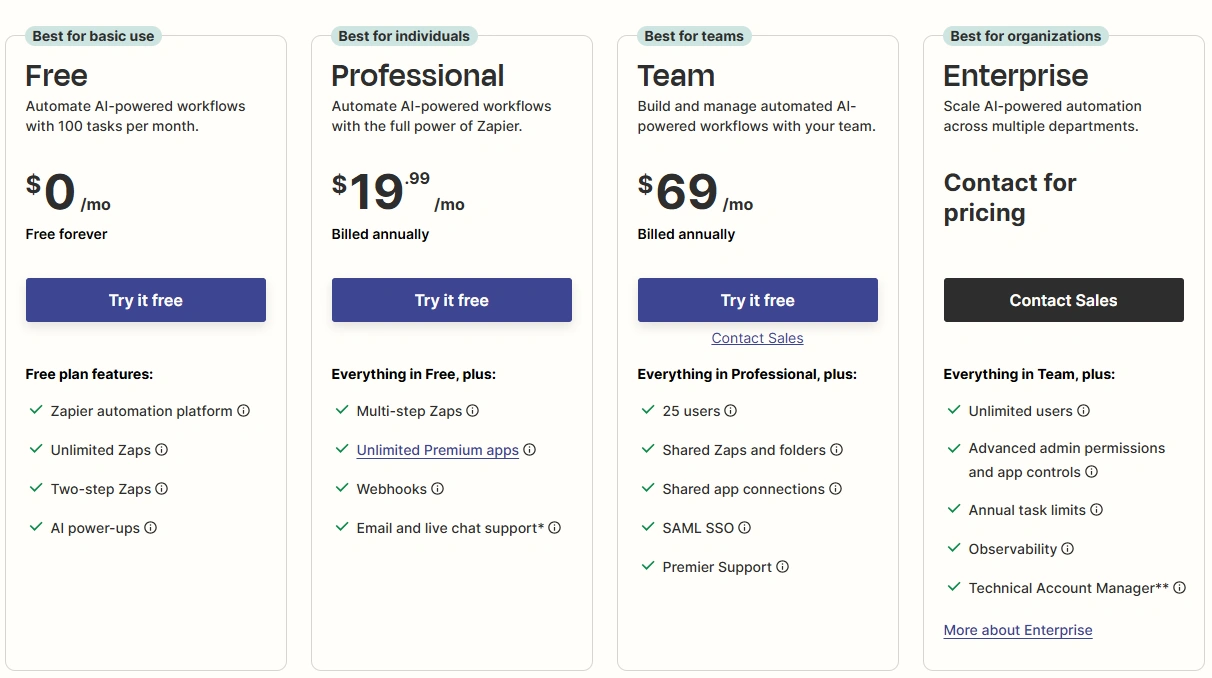
Task: Open Contact Sales link under Team plan
Action: [758, 338]
